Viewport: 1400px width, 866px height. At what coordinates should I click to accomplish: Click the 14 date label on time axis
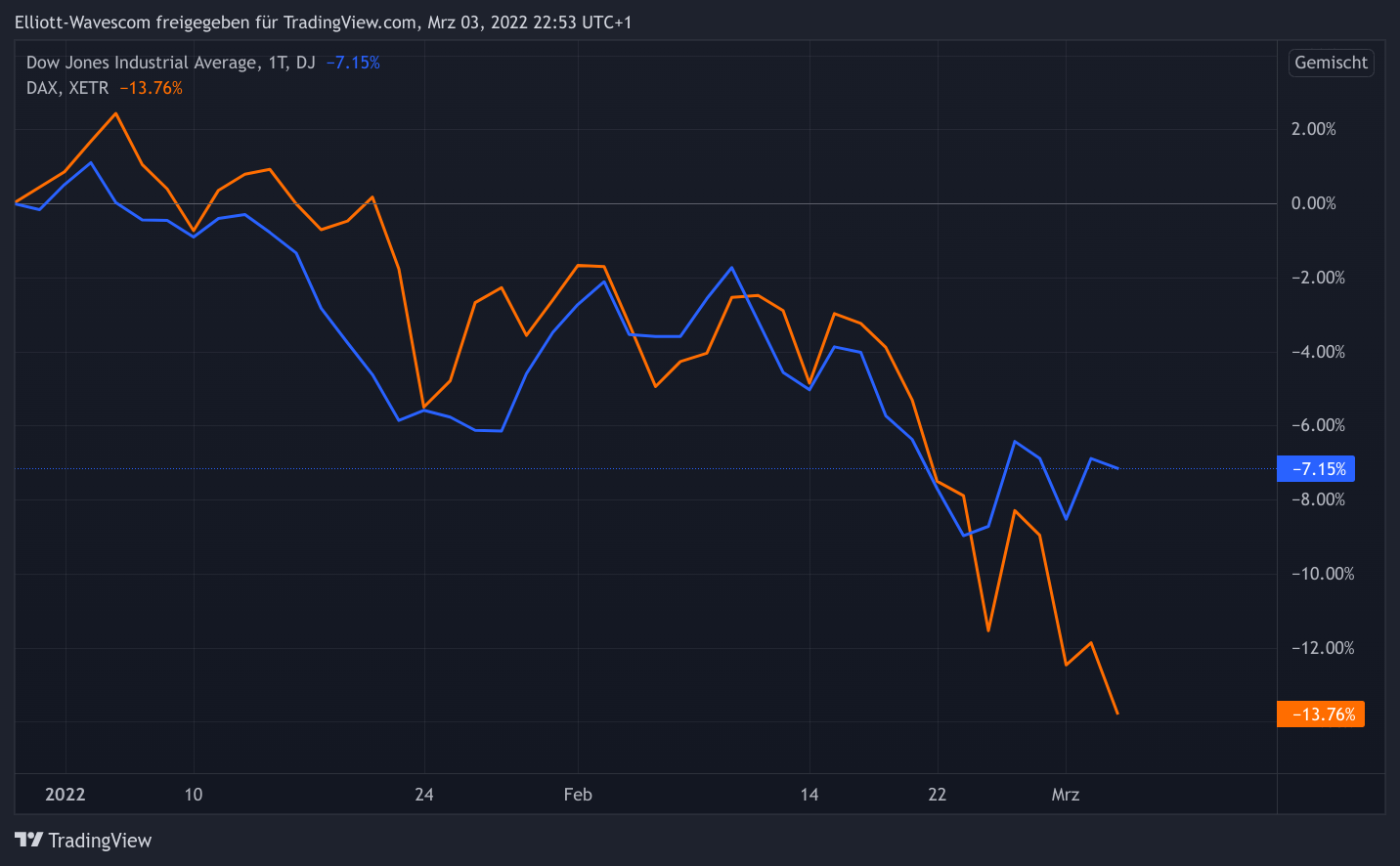pos(809,795)
